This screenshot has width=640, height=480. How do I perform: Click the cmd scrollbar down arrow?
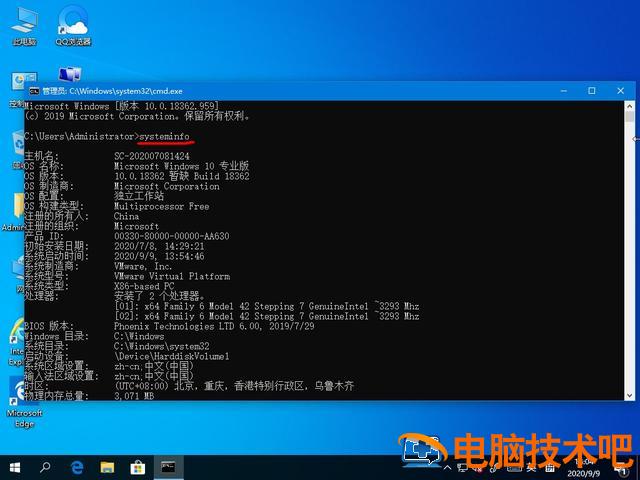point(629,395)
